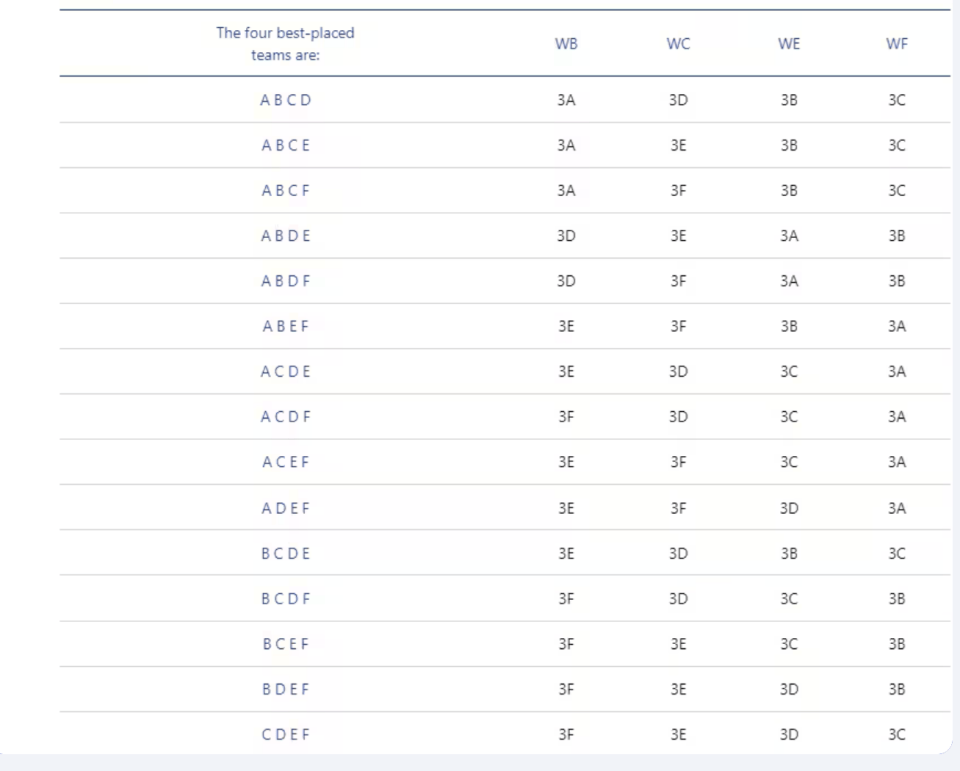Screen dimensions: 960x771
Task: Click the WC column header
Action: [678, 43]
